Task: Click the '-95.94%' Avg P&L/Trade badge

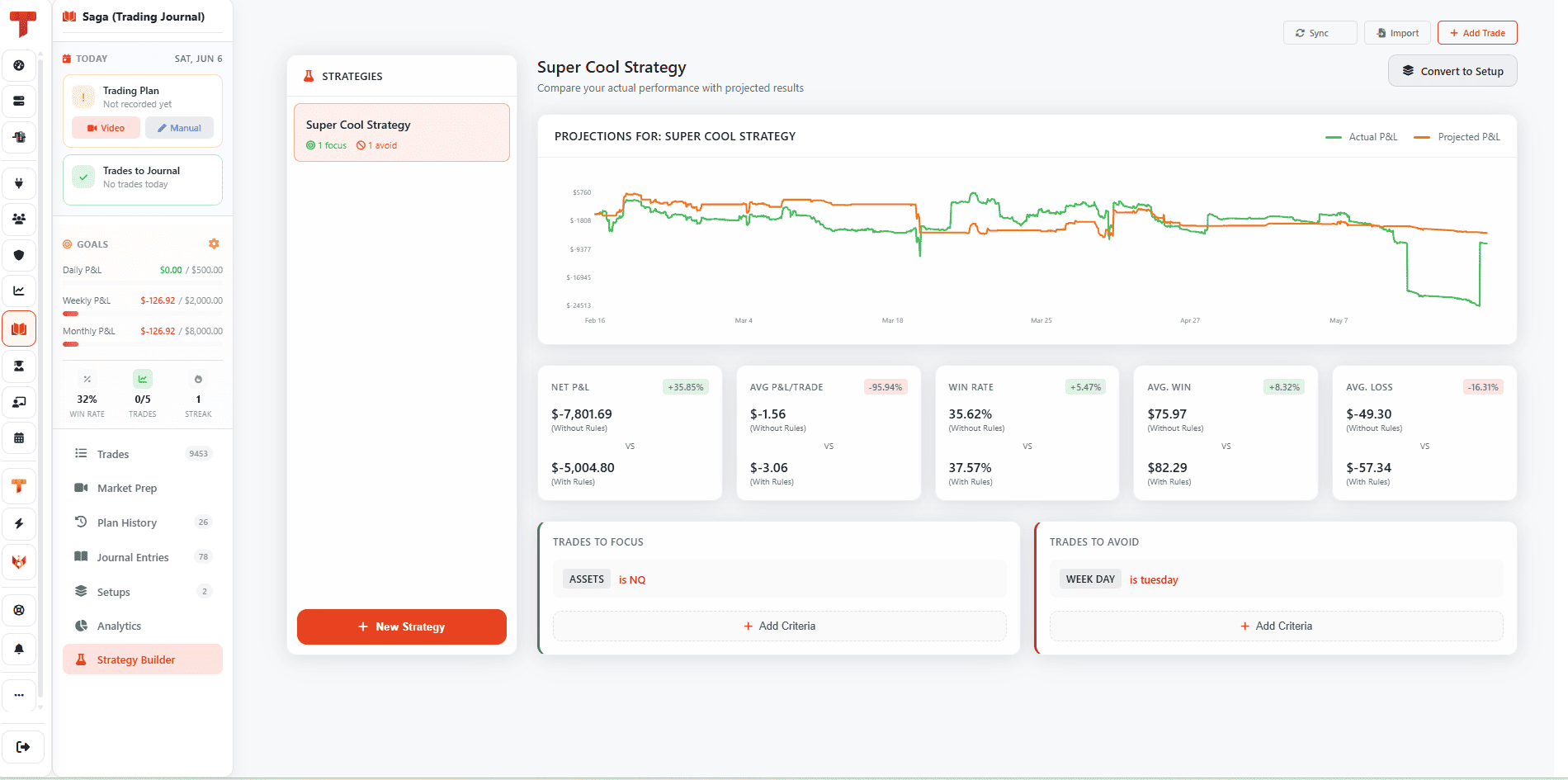Action: tap(886, 387)
